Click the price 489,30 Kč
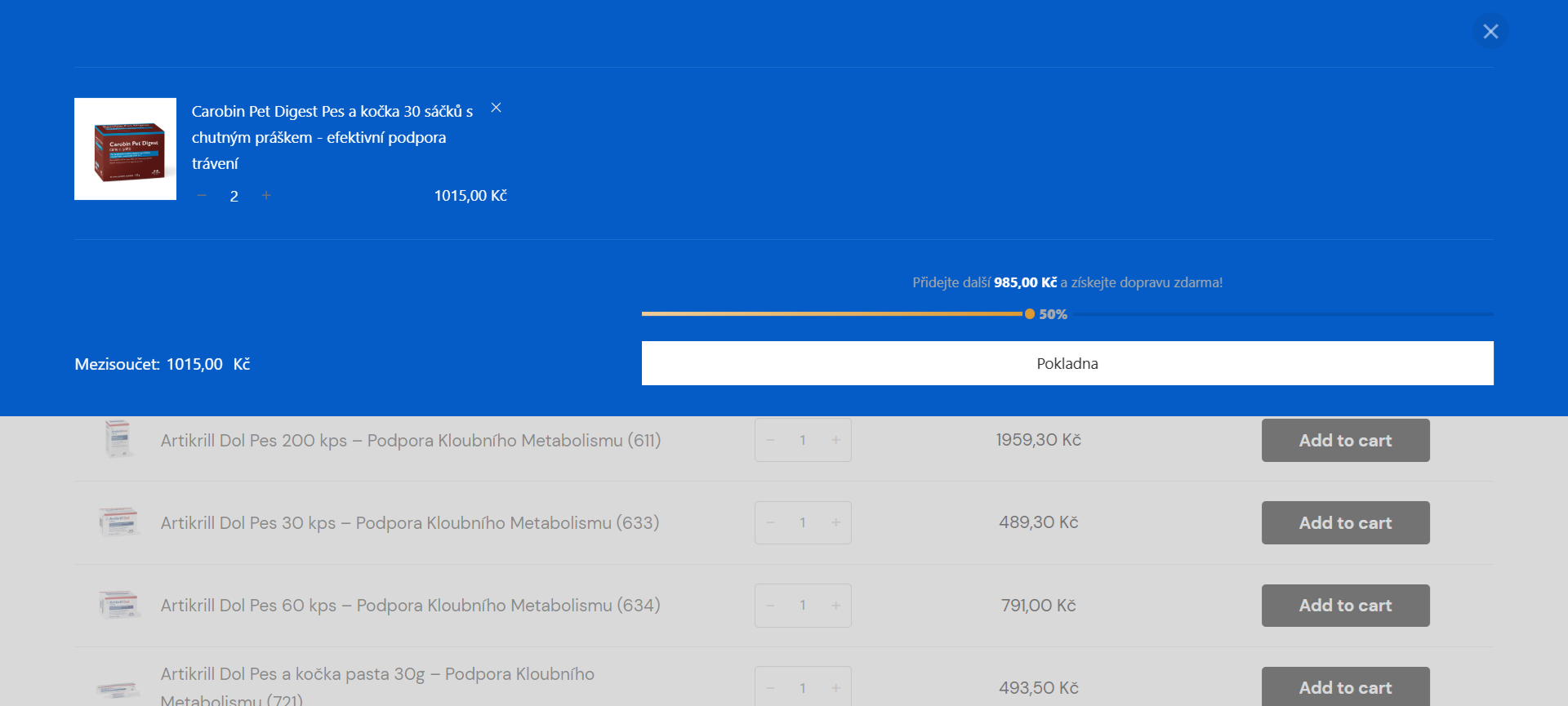The width and height of the screenshot is (1568, 706). tap(1038, 522)
